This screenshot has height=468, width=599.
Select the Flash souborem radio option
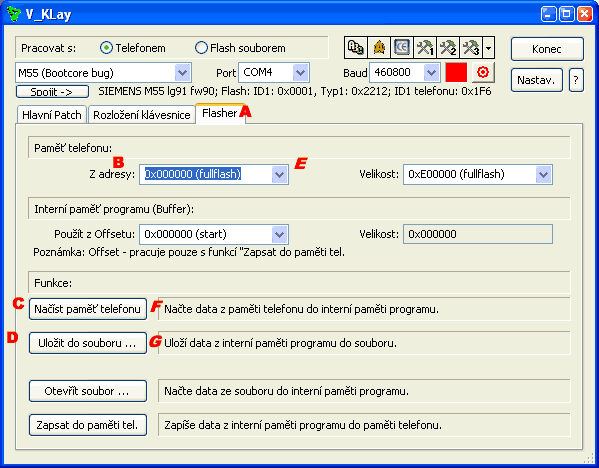click(x=240, y=48)
